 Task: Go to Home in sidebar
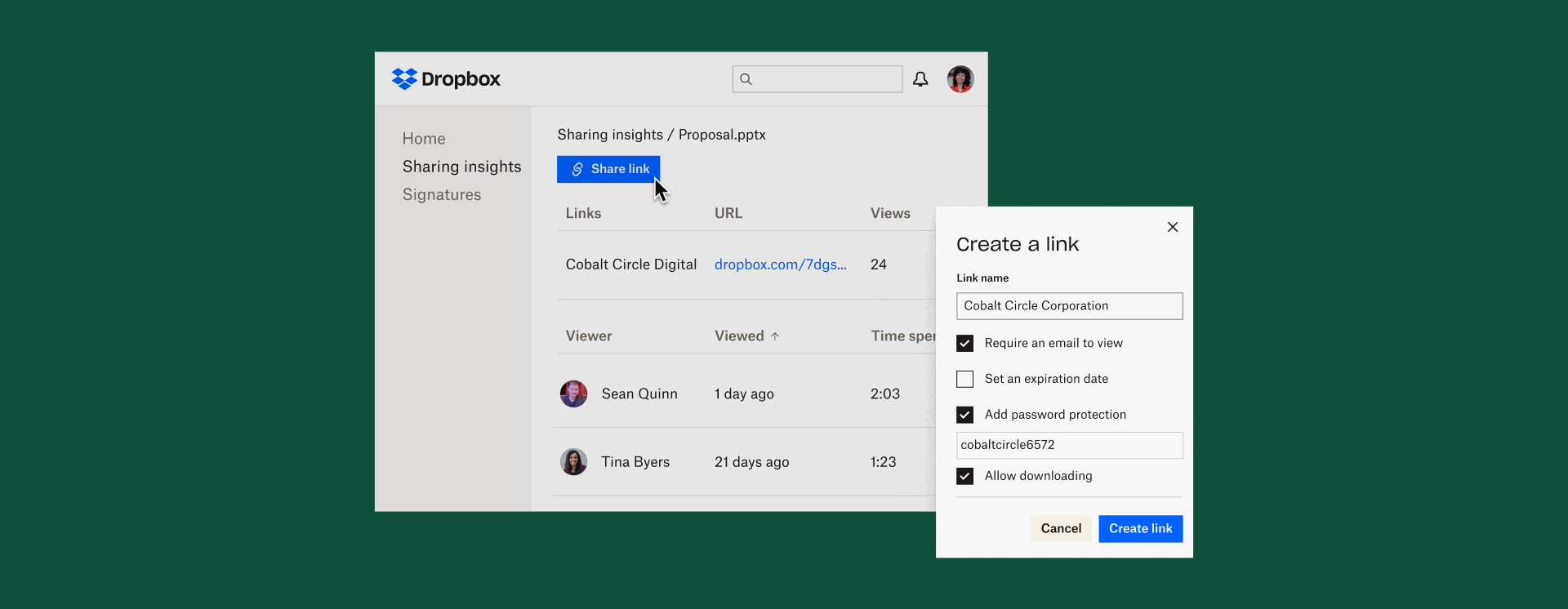pyautogui.click(x=424, y=139)
